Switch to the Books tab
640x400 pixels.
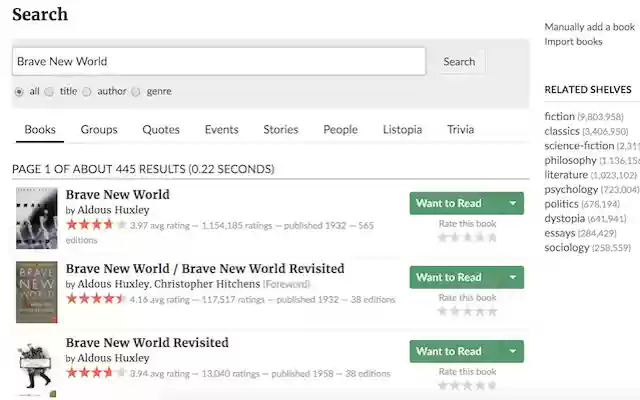[40, 130]
